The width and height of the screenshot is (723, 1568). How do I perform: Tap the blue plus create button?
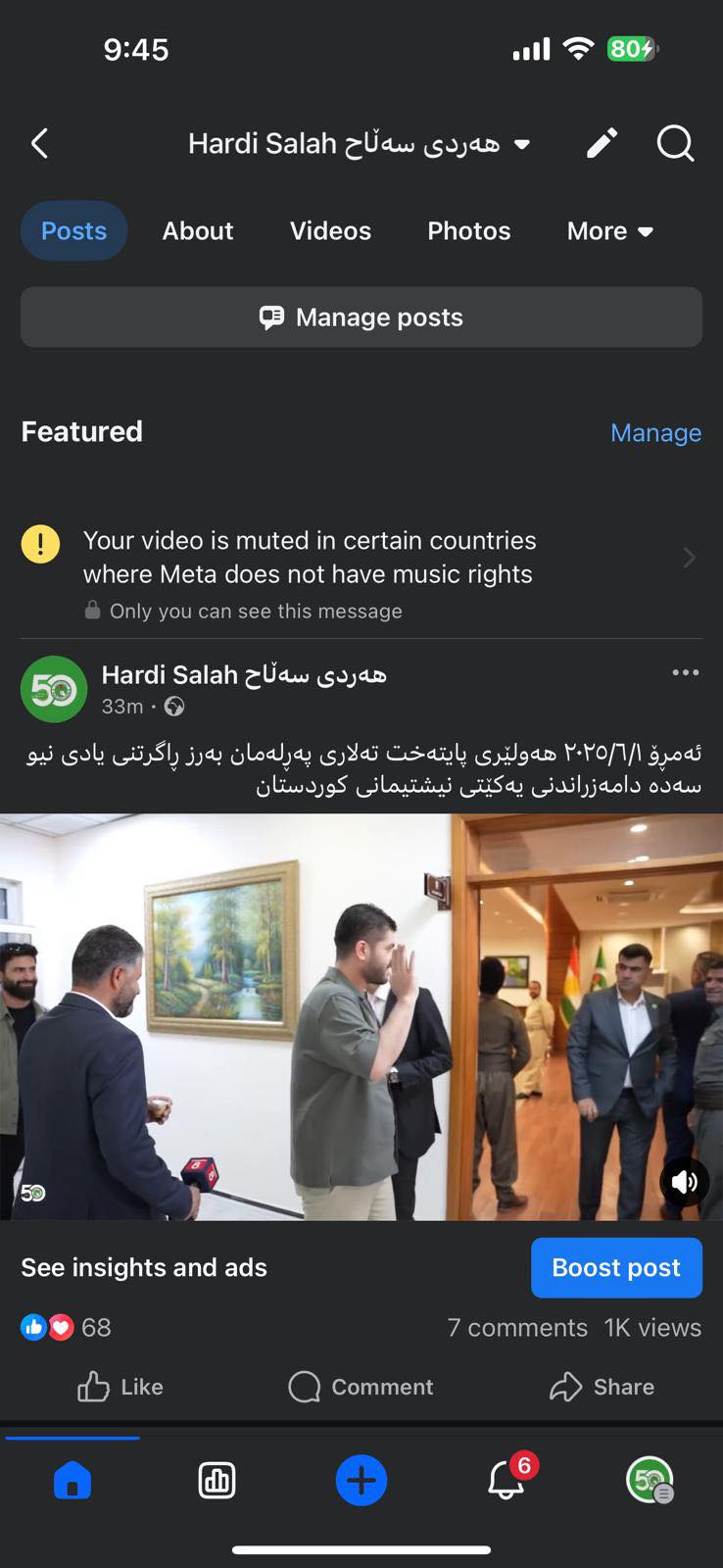361,1480
